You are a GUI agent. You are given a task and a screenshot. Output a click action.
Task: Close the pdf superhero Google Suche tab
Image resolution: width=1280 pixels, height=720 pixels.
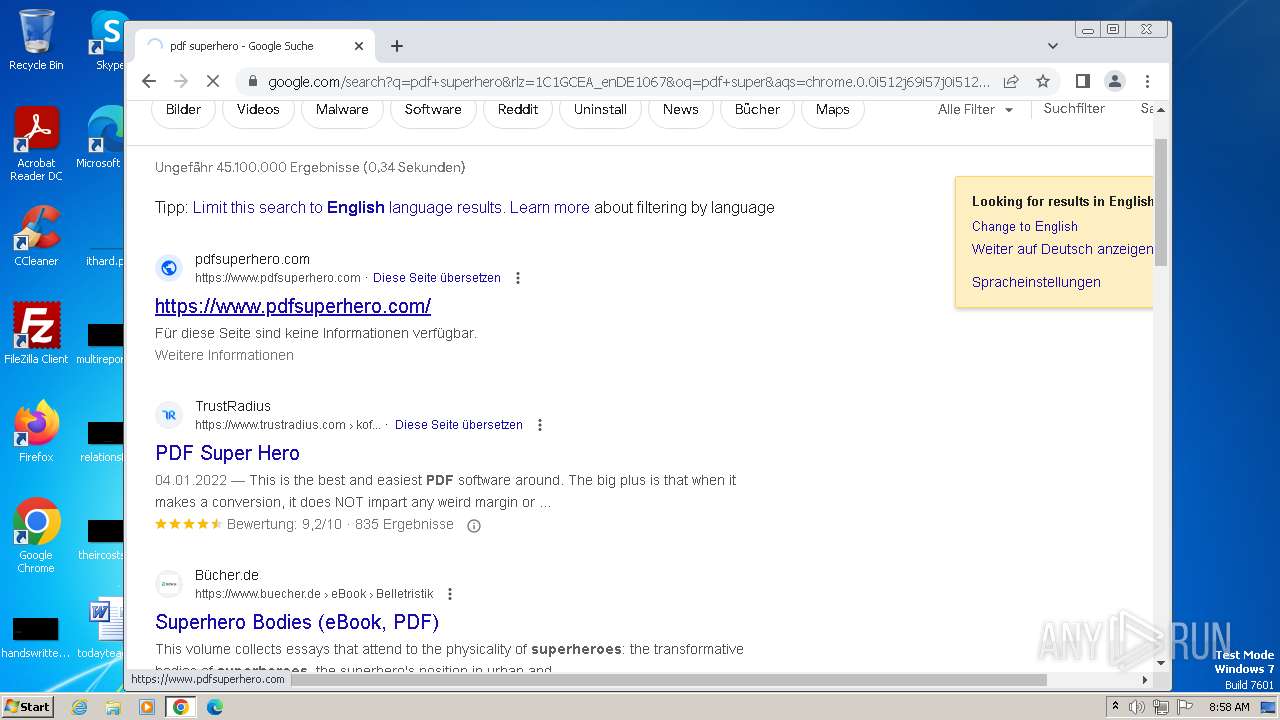coord(359,46)
